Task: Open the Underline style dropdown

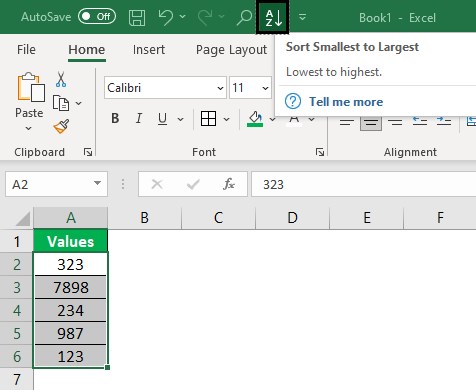Action: 180,119
